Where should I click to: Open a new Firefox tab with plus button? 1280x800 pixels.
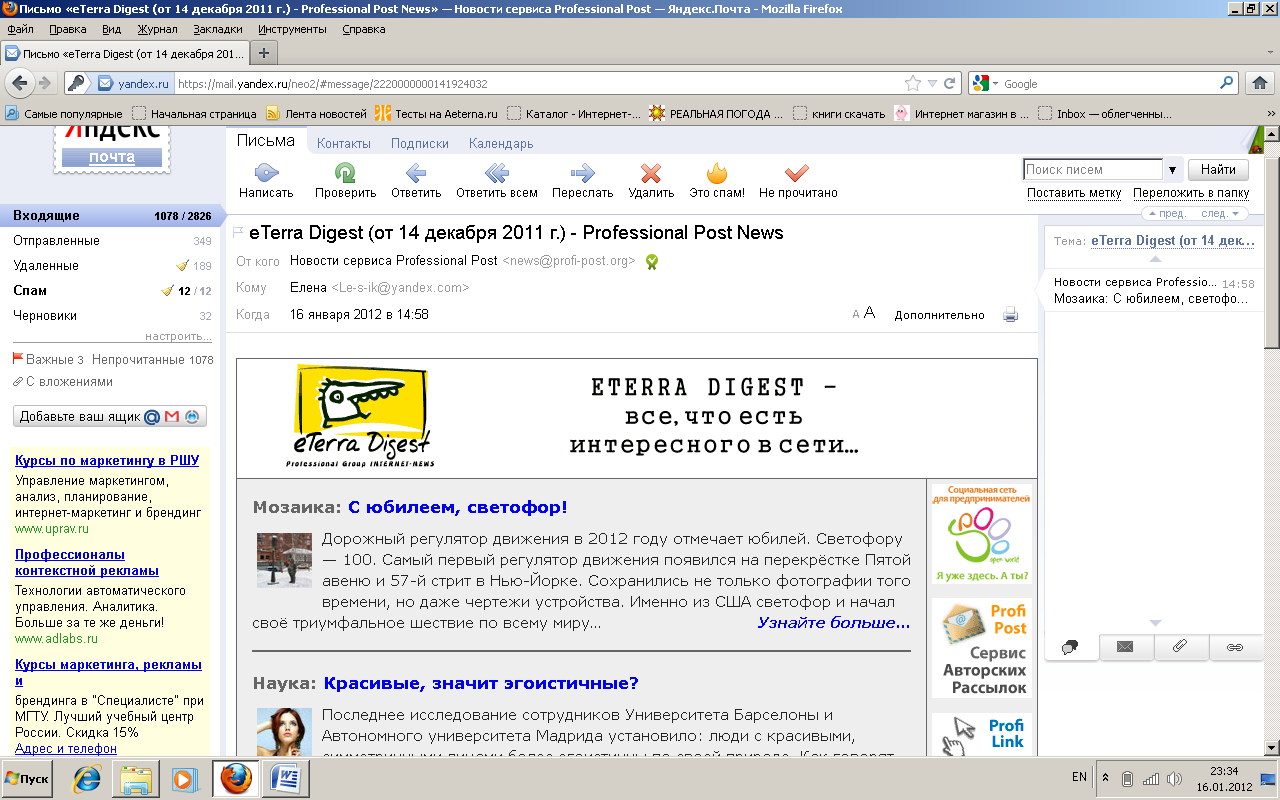264,53
